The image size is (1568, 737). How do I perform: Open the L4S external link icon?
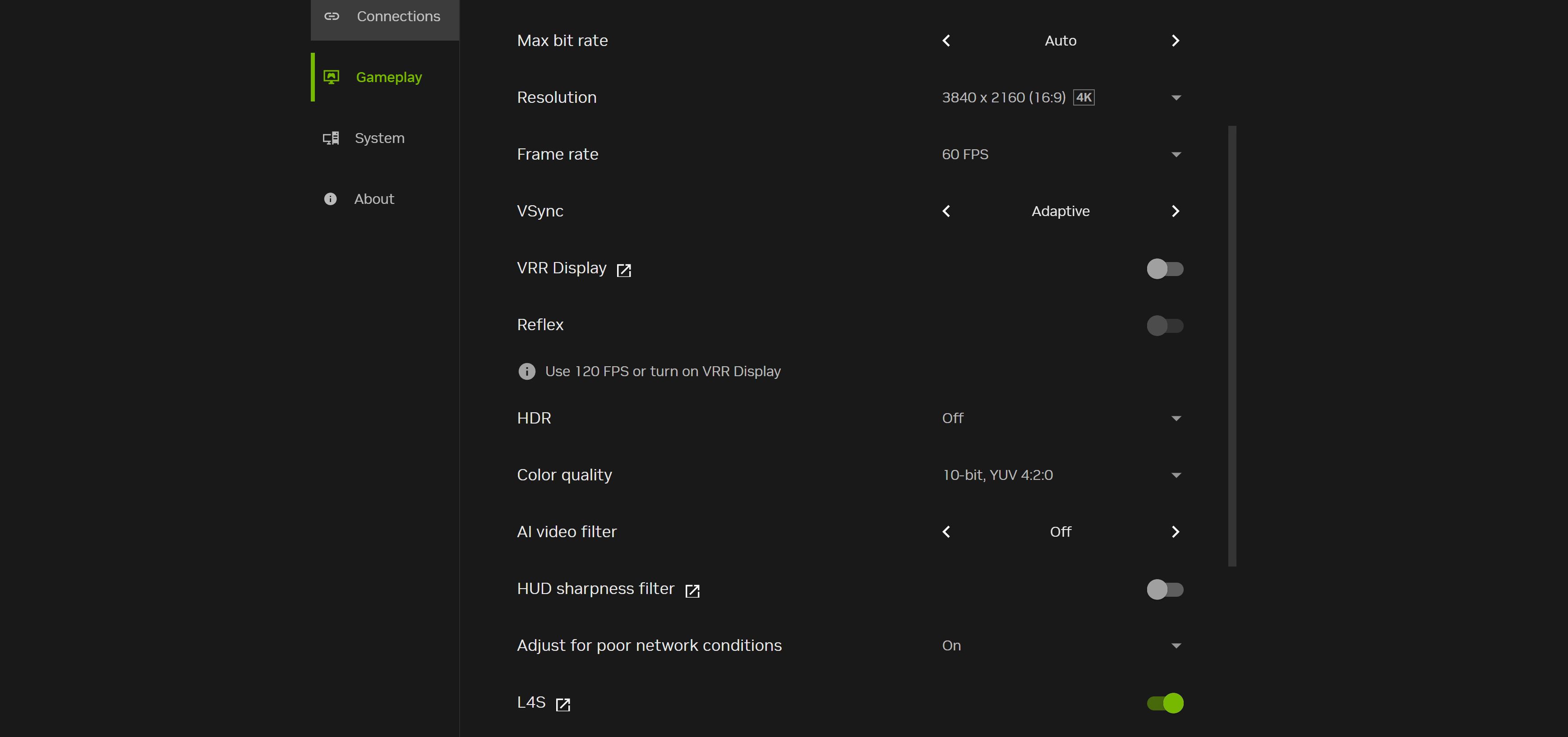click(563, 704)
